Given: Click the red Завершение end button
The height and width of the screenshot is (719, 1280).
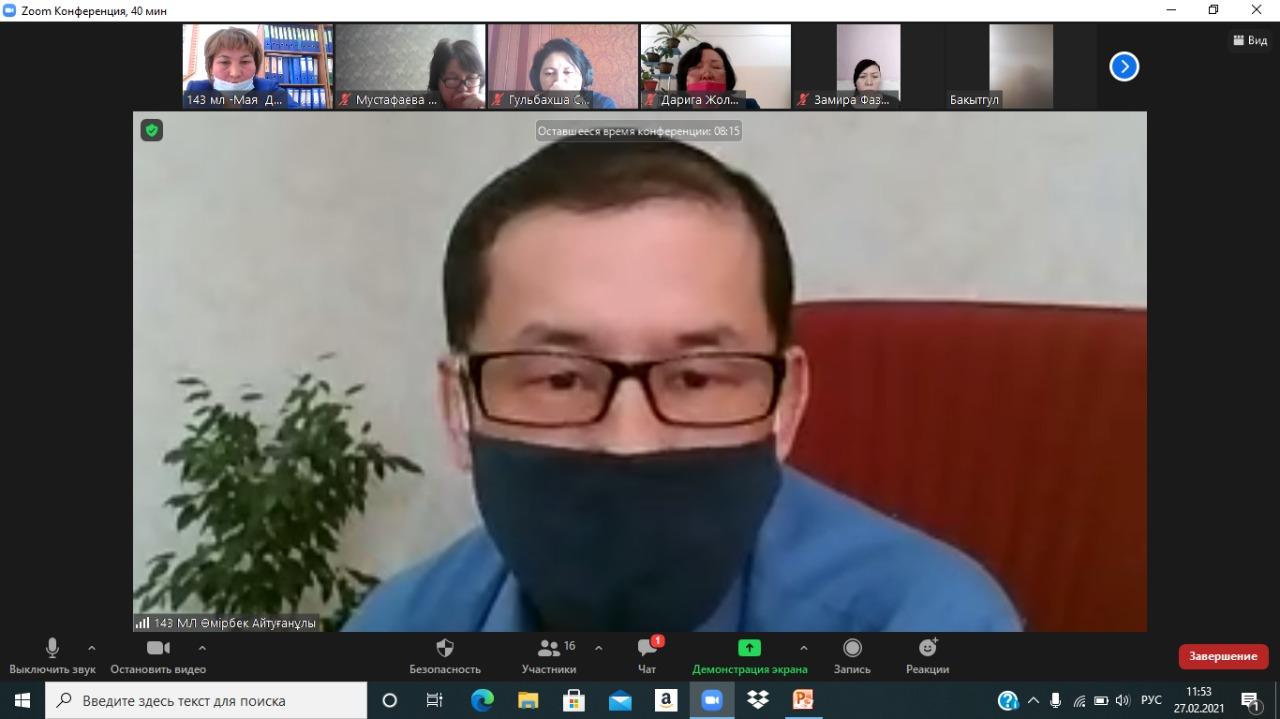Looking at the screenshot, I should click(x=1223, y=656).
